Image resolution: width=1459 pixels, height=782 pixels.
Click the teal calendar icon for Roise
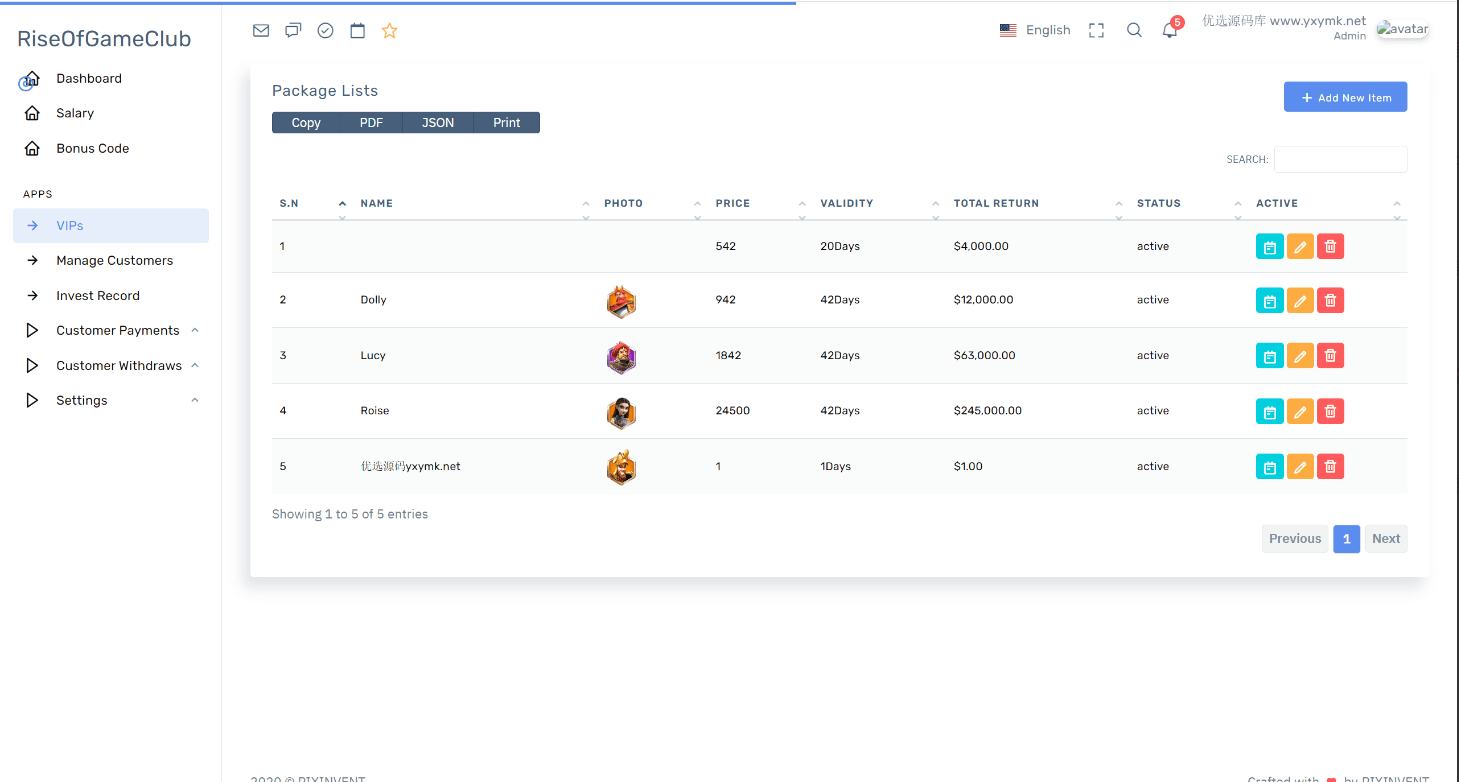tap(1269, 411)
